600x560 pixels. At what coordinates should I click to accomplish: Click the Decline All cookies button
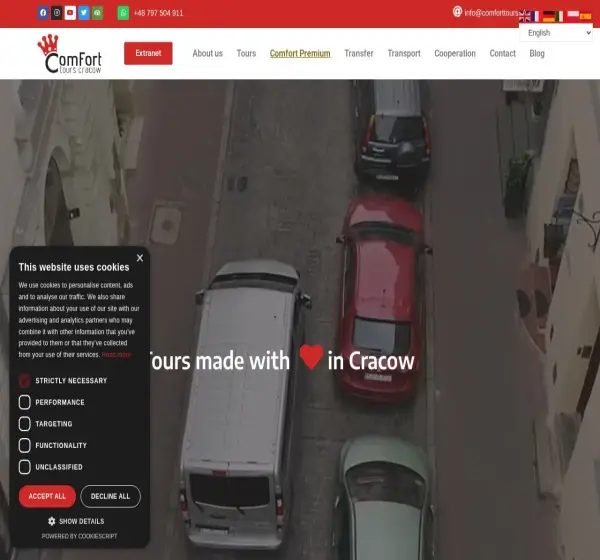[x=111, y=496]
